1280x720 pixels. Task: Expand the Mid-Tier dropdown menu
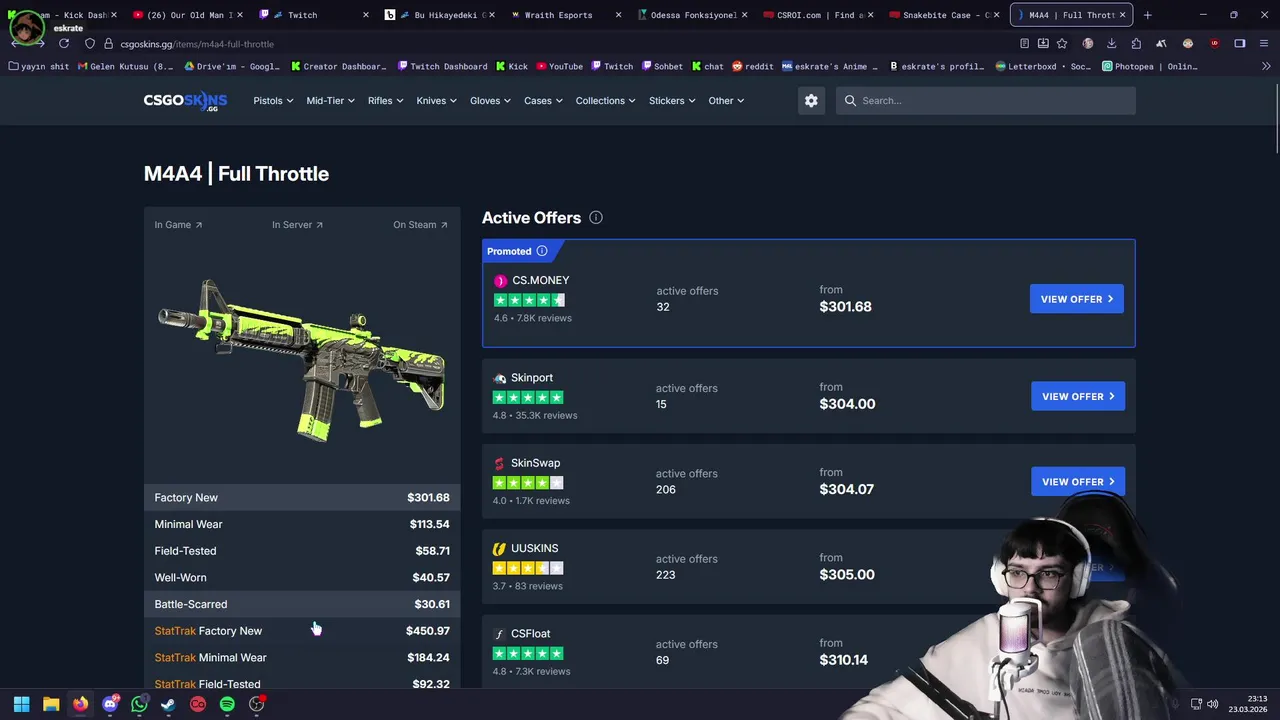coord(330,101)
